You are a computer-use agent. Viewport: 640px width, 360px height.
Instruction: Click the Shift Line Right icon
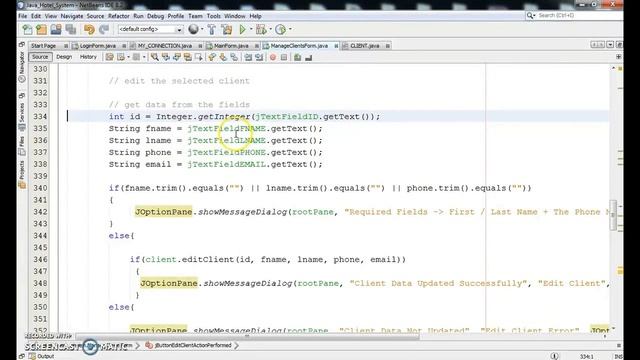pos(259,58)
